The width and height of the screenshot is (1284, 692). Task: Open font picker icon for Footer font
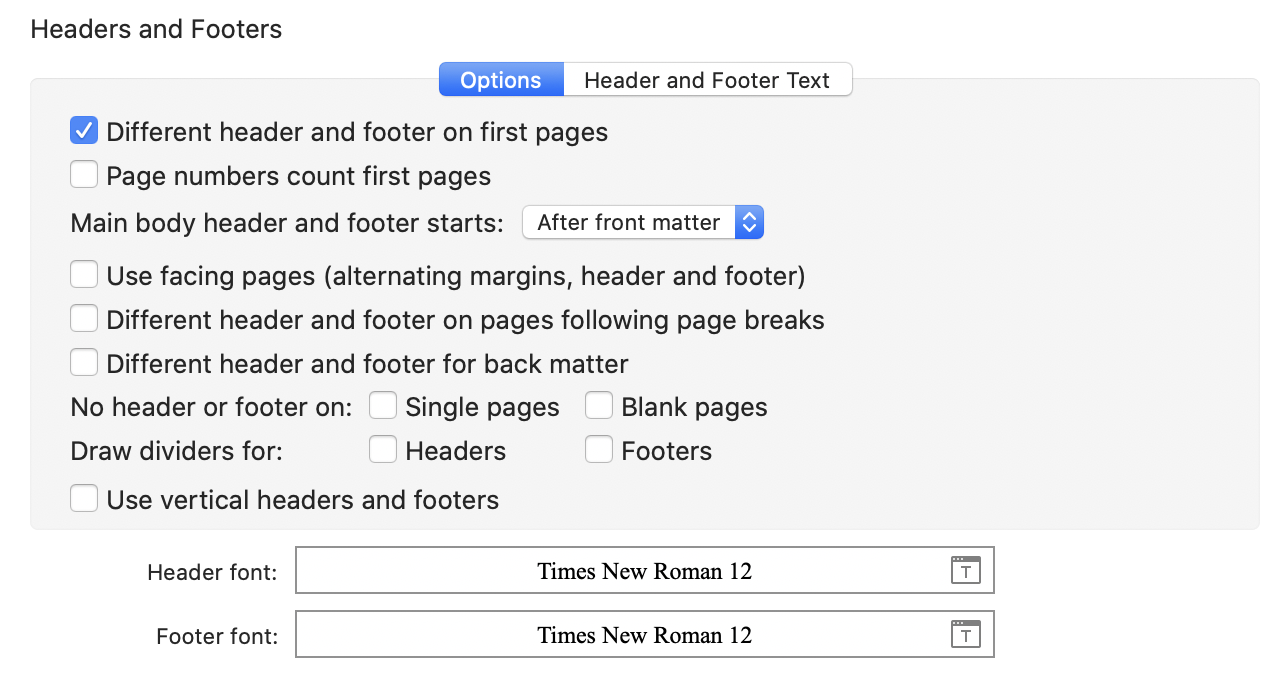tap(965, 634)
